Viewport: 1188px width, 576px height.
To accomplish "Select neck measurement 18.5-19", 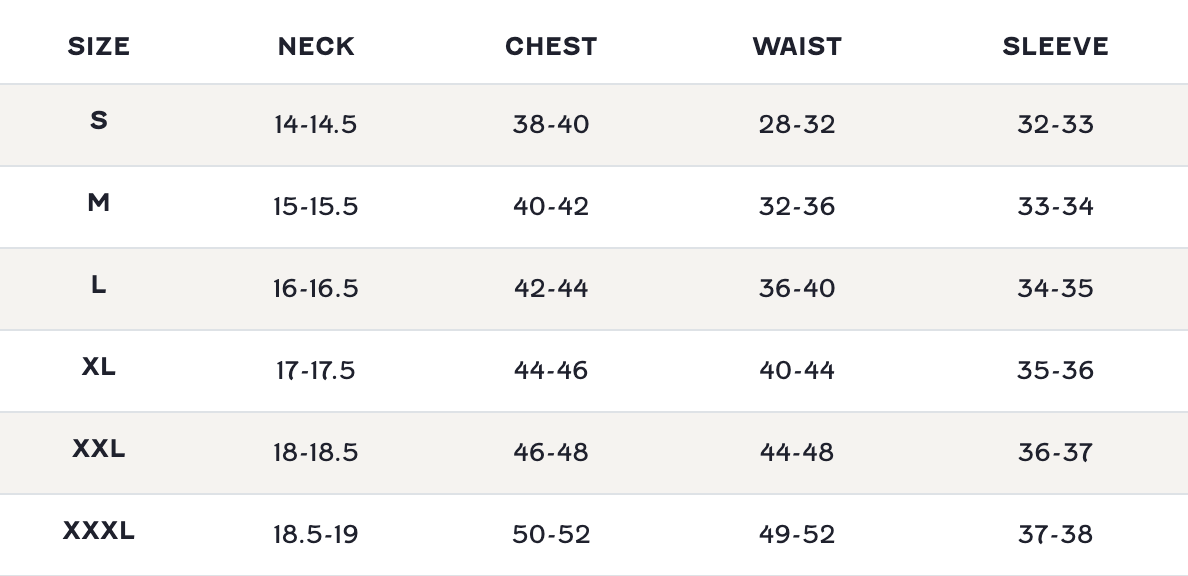I will (x=316, y=534).
